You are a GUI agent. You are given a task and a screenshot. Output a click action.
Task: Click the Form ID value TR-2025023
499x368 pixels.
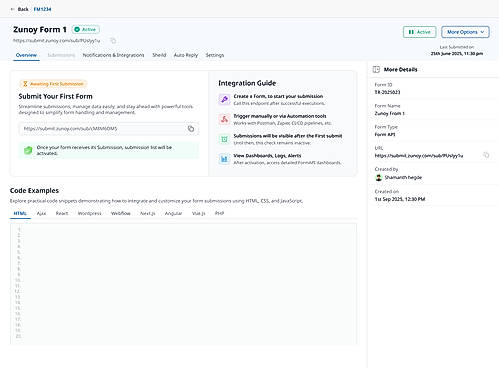[x=387, y=92]
